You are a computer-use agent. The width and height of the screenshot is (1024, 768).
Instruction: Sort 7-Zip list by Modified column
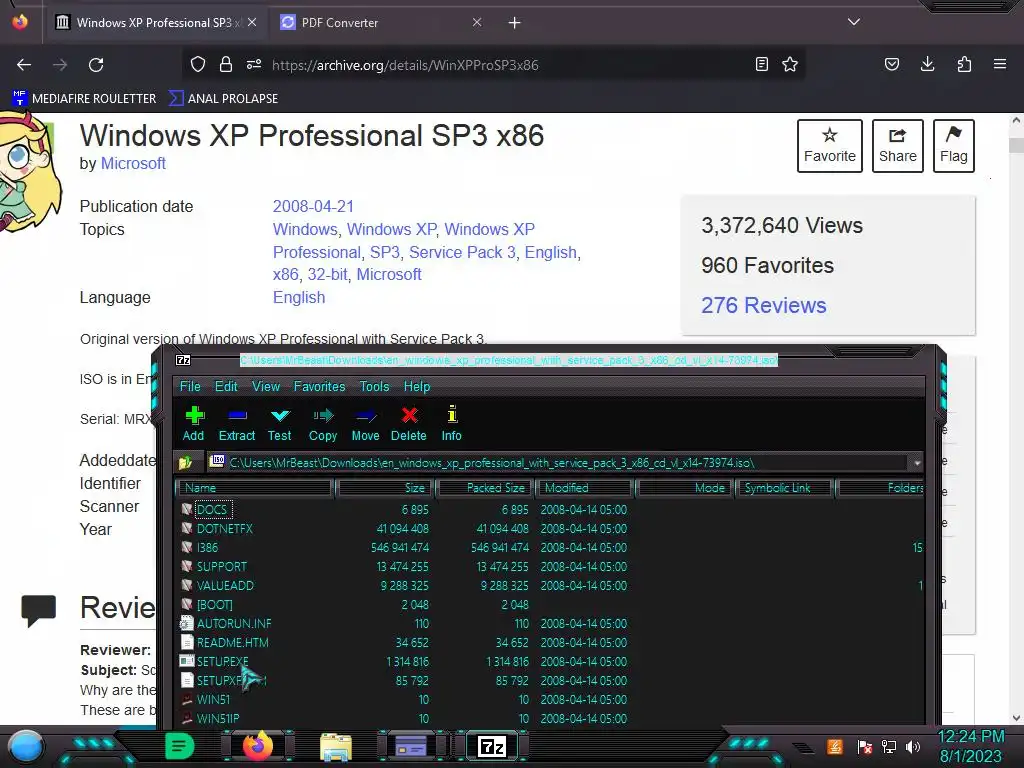[584, 488]
